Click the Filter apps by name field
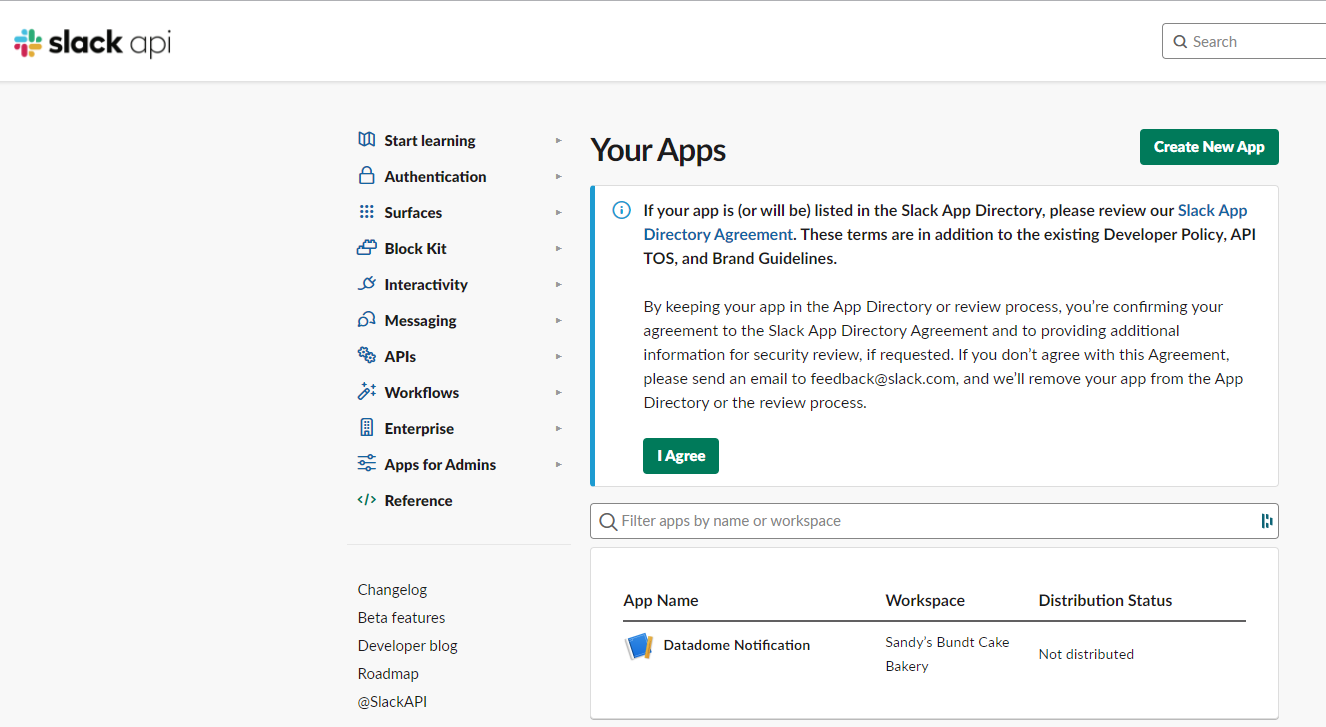Image resolution: width=1326 pixels, height=727 pixels. click(934, 521)
